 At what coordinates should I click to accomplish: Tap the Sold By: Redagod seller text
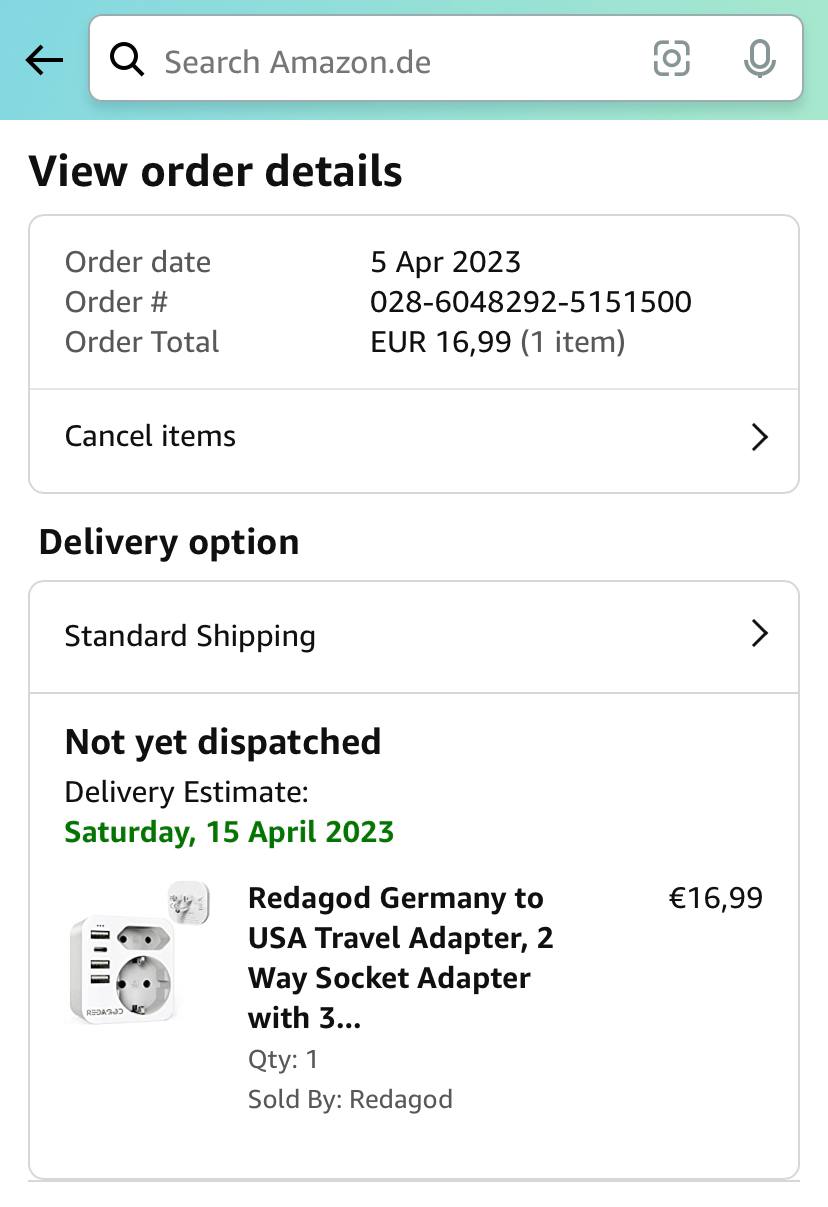pos(350,1099)
